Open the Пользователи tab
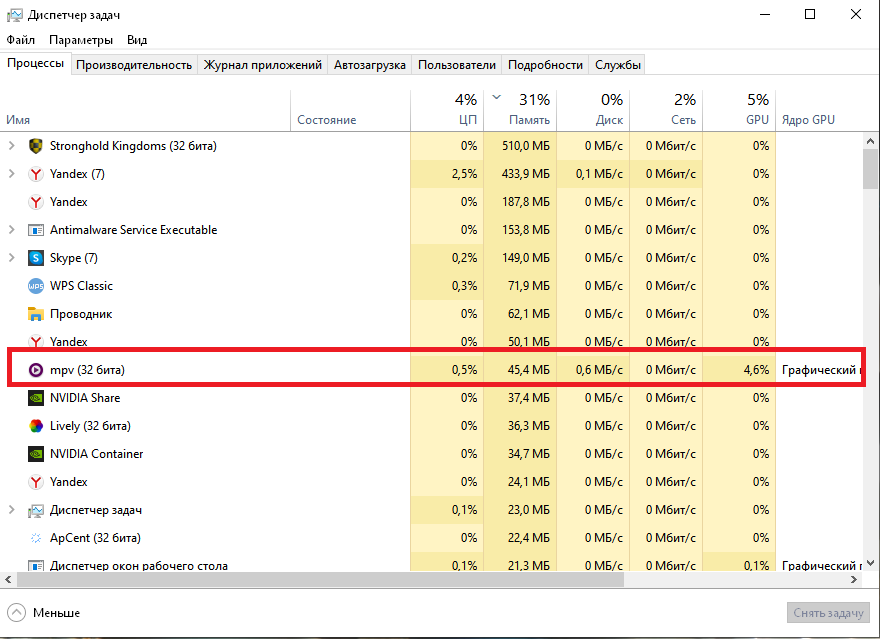This screenshot has height=639, width=880. (x=457, y=65)
